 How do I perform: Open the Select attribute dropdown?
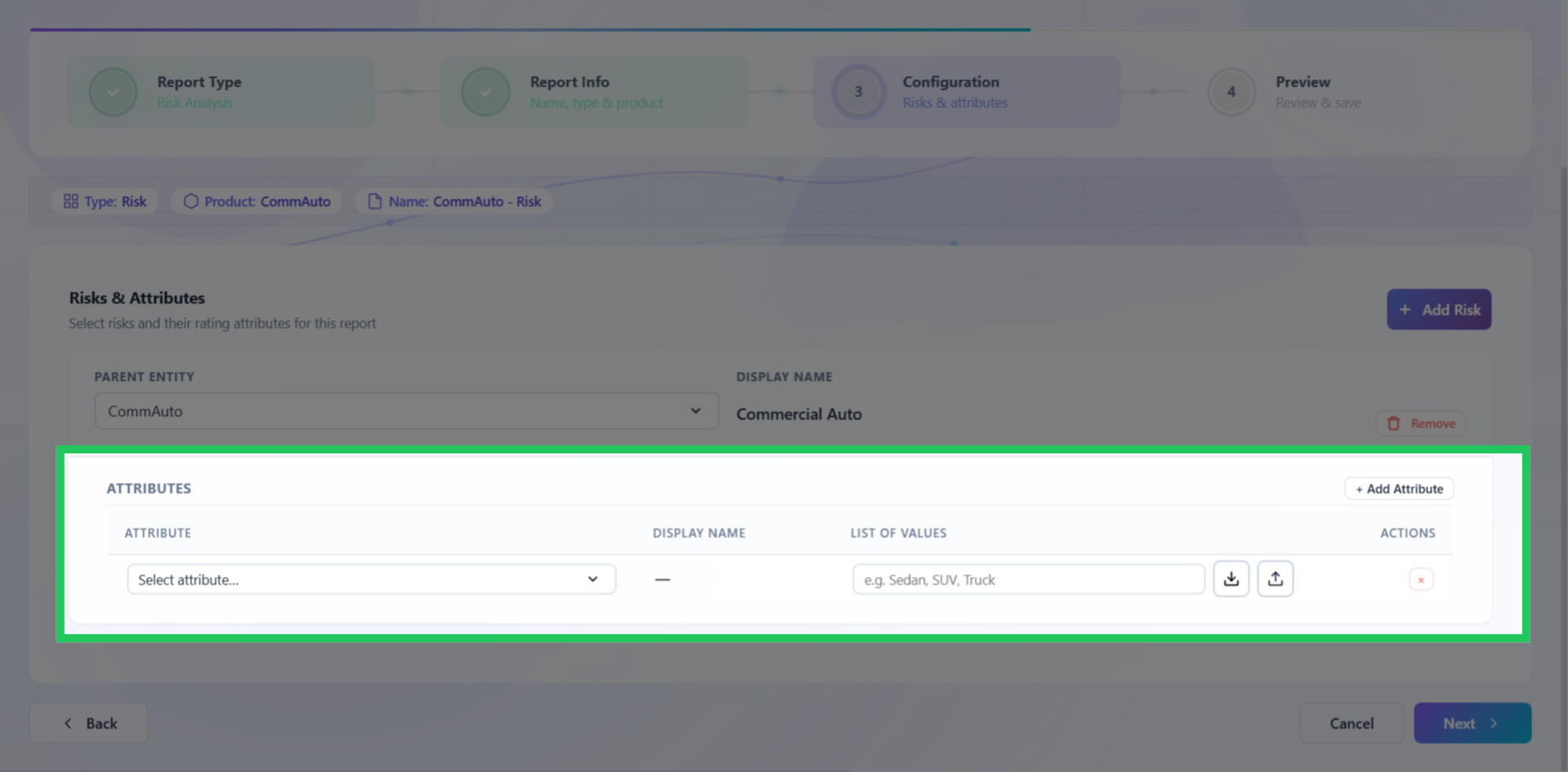[x=372, y=579]
